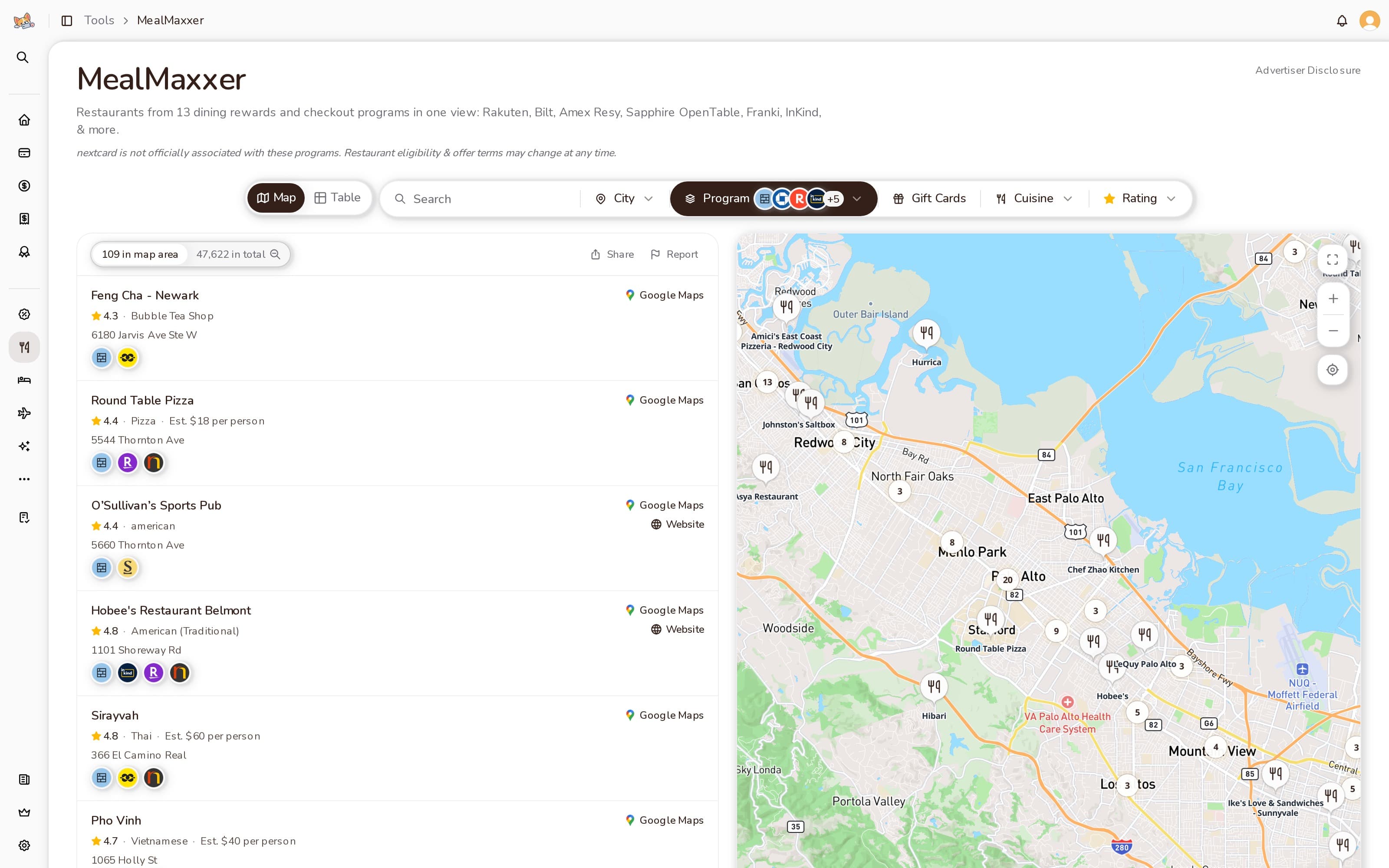Click in the Search input field
The height and width of the screenshot is (868, 1389).
[482, 199]
